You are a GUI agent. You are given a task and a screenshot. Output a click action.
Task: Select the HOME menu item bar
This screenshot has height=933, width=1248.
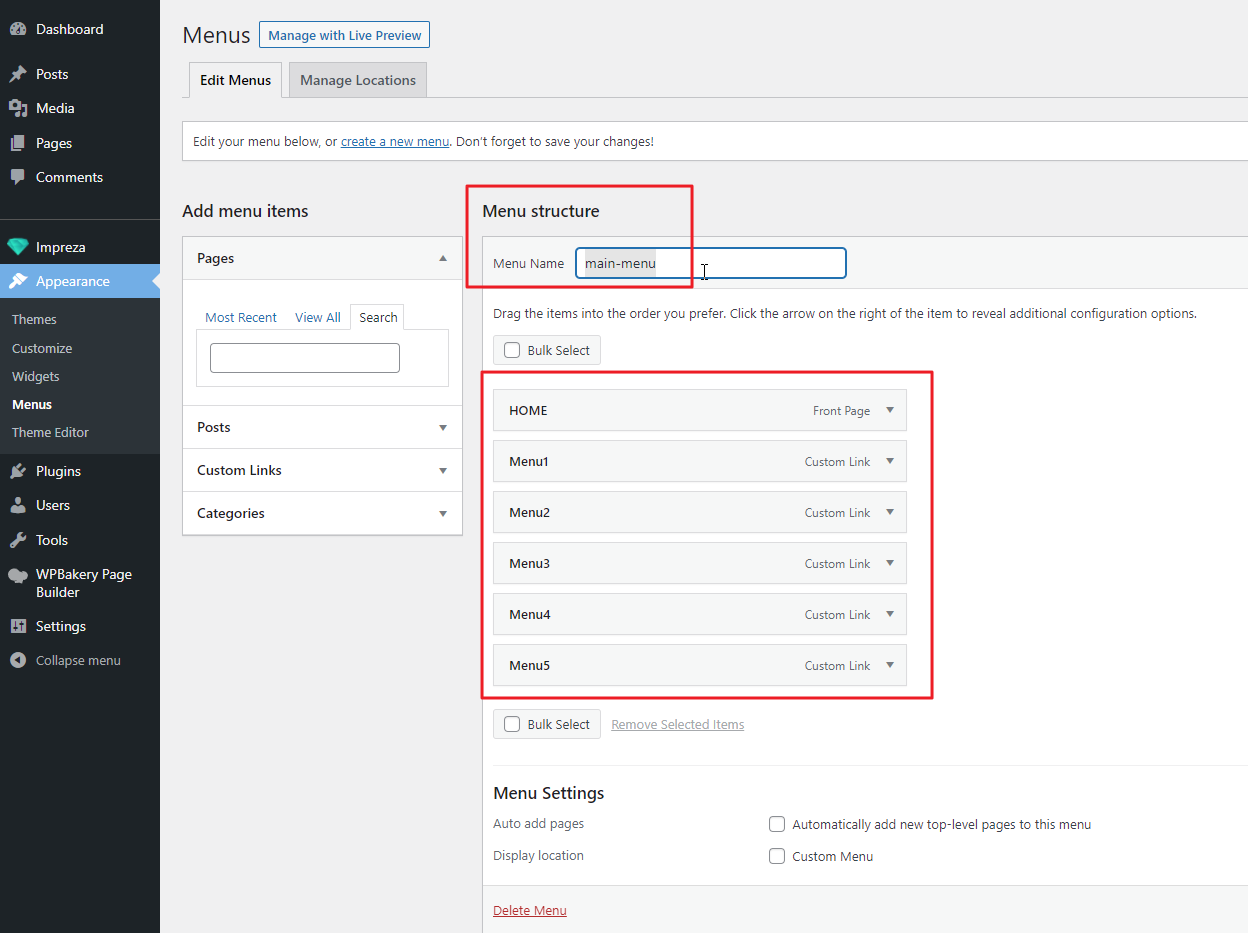click(x=700, y=410)
